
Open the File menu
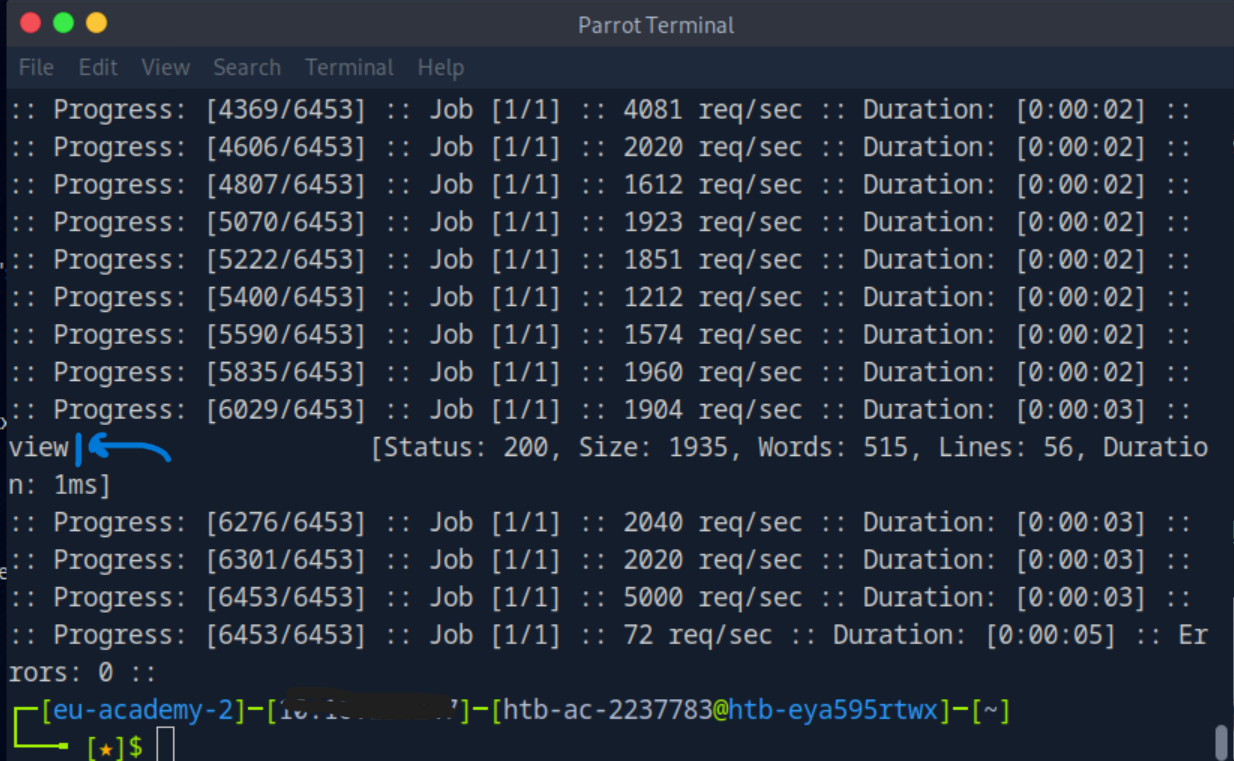[x=36, y=67]
